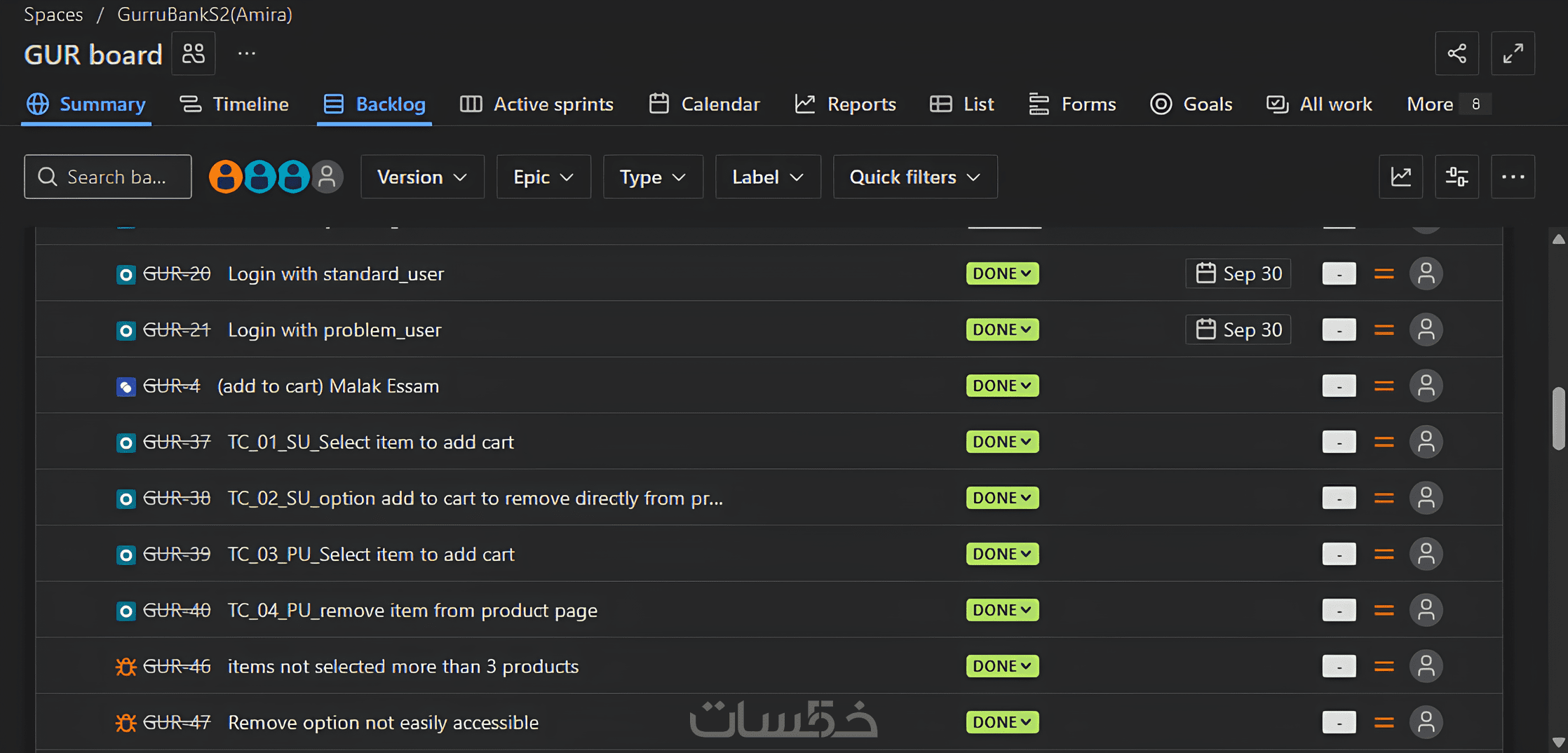
Task: Enter full screen with expand icon
Action: [1513, 53]
